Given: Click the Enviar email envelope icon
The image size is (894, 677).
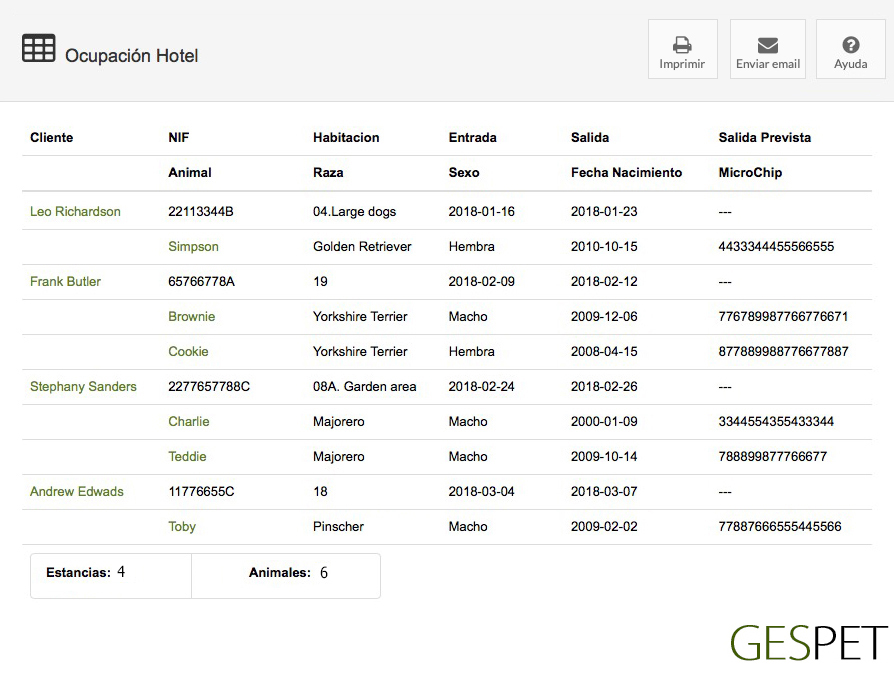Looking at the screenshot, I should pos(767,45).
